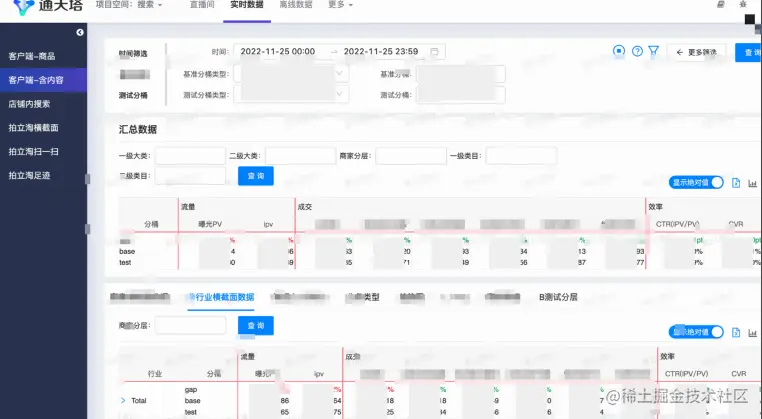The width and height of the screenshot is (762, 419).
Task: Click the 通天塔 logo
Action: coord(48,6)
